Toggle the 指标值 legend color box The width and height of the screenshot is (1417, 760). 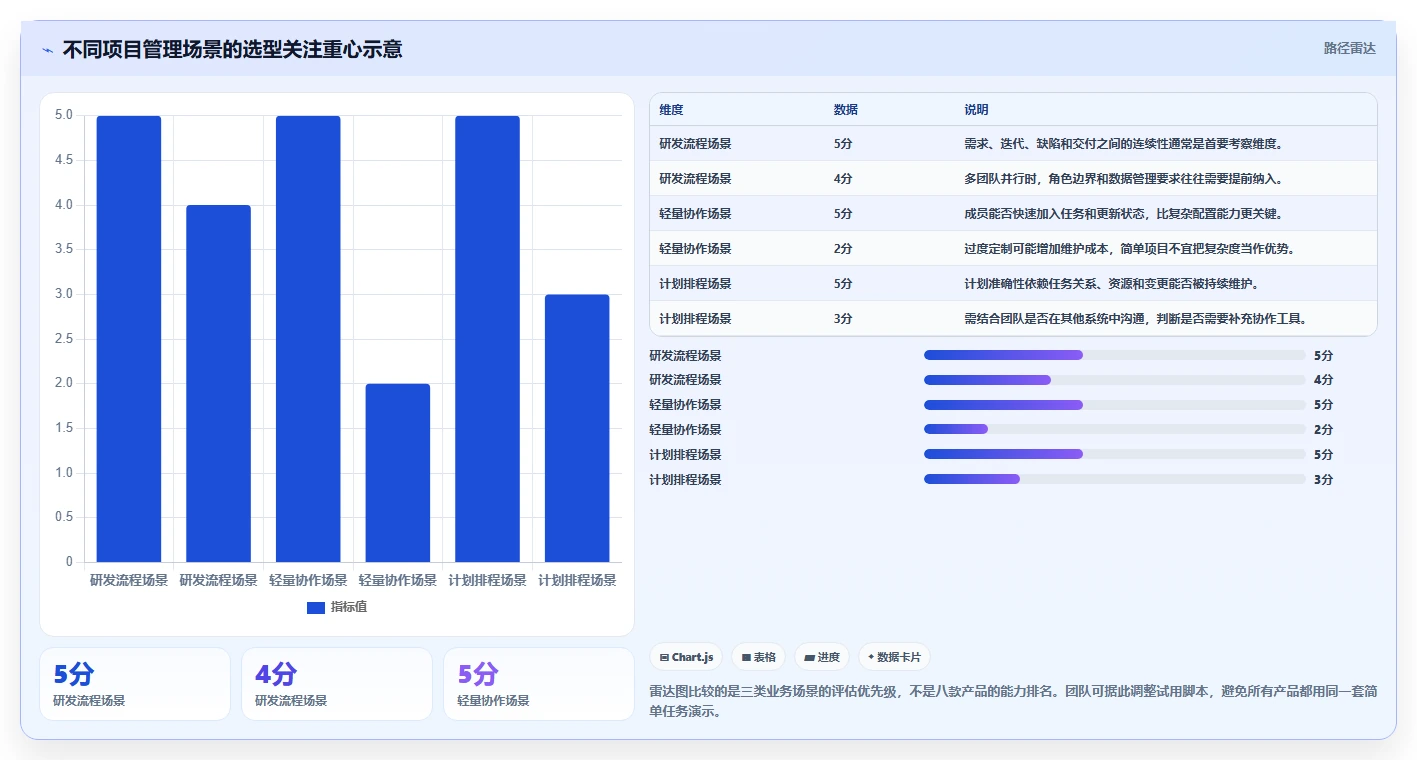[x=316, y=607]
